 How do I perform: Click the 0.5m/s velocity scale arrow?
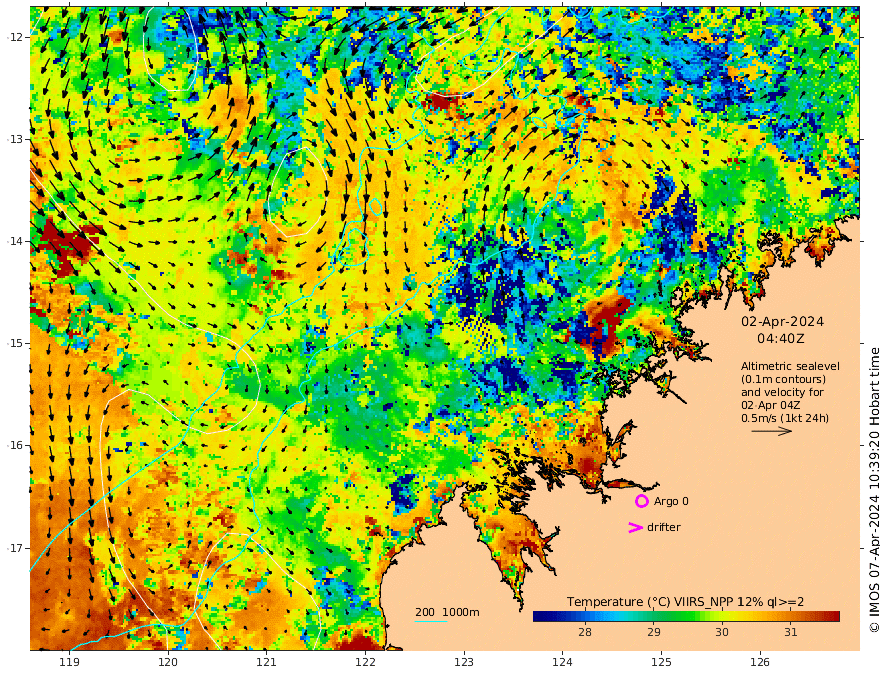point(772,431)
